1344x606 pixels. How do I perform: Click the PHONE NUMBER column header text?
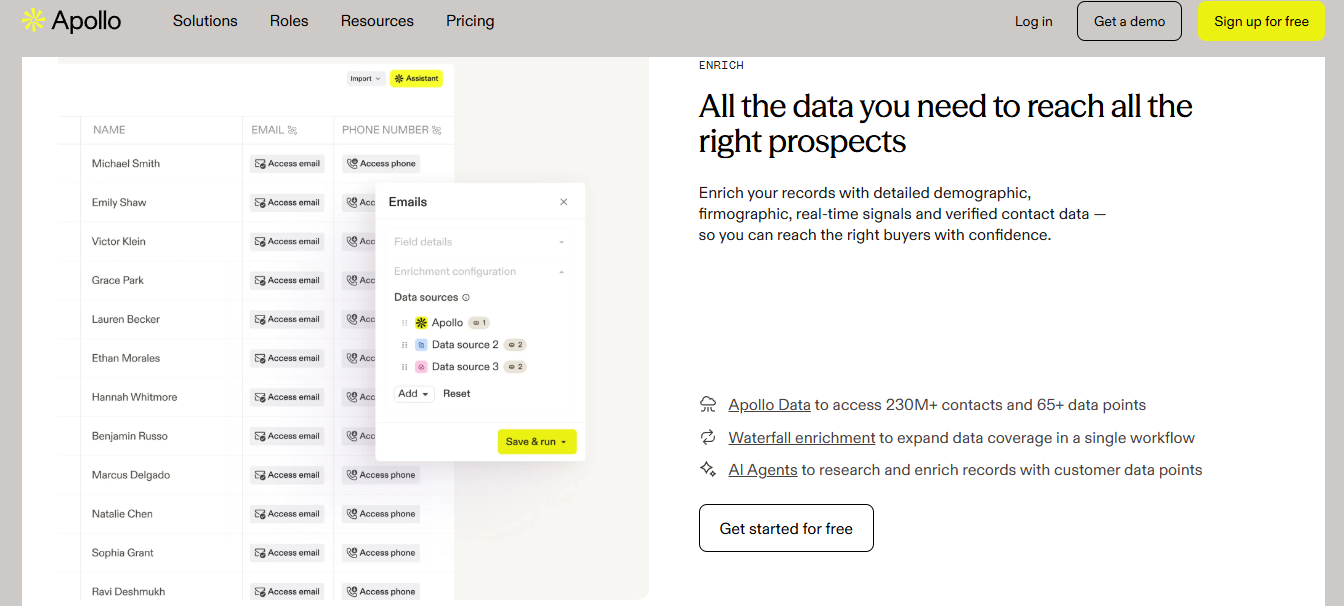coord(385,130)
